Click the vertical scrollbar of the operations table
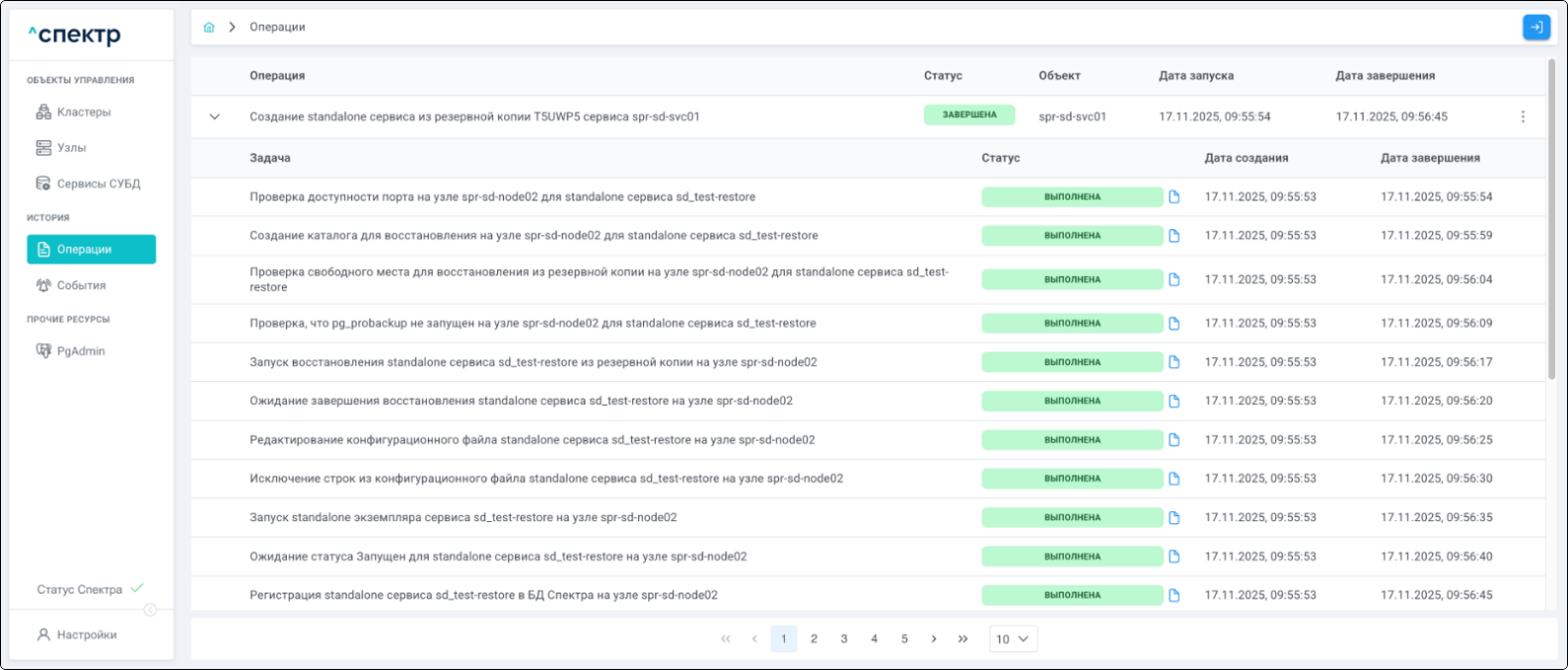This screenshot has width=1568, height=670. click(x=1551, y=218)
